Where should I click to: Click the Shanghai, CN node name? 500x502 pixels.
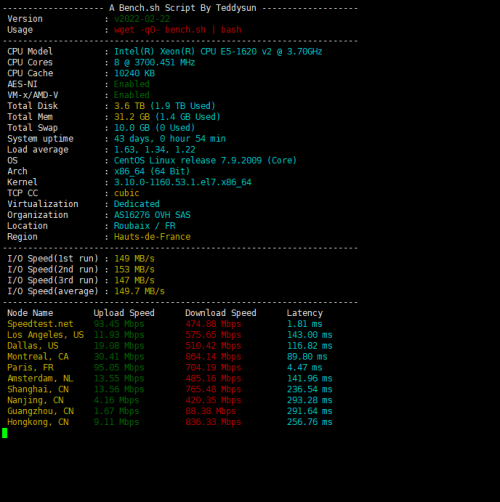point(38,389)
